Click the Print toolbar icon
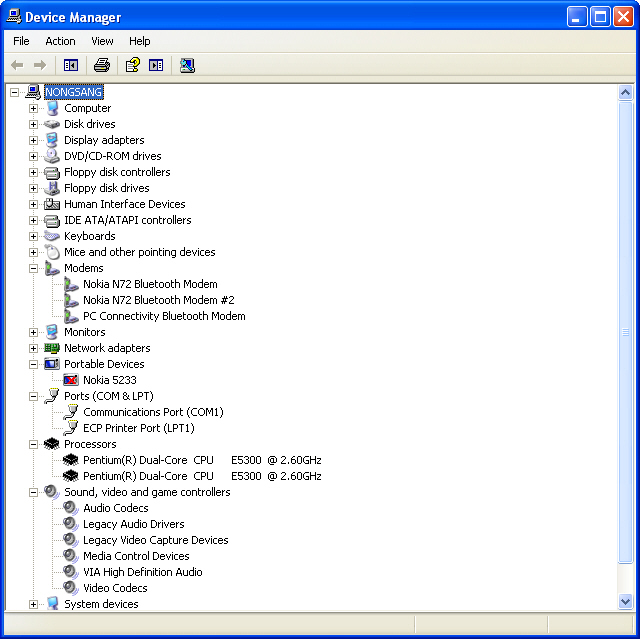Screen dimensions: 640x639 click(102, 65)
